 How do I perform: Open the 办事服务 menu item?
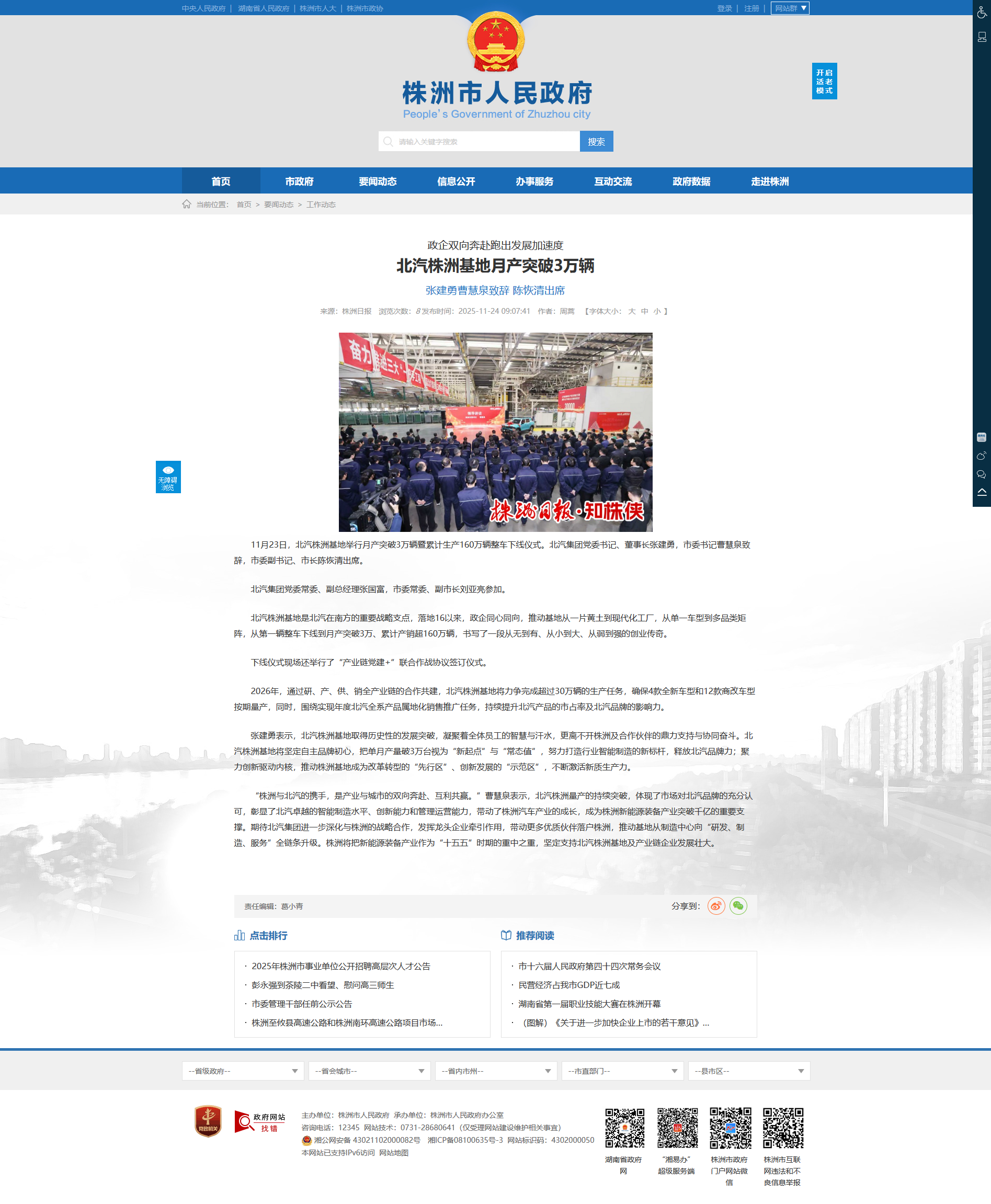tap(534, 181)
